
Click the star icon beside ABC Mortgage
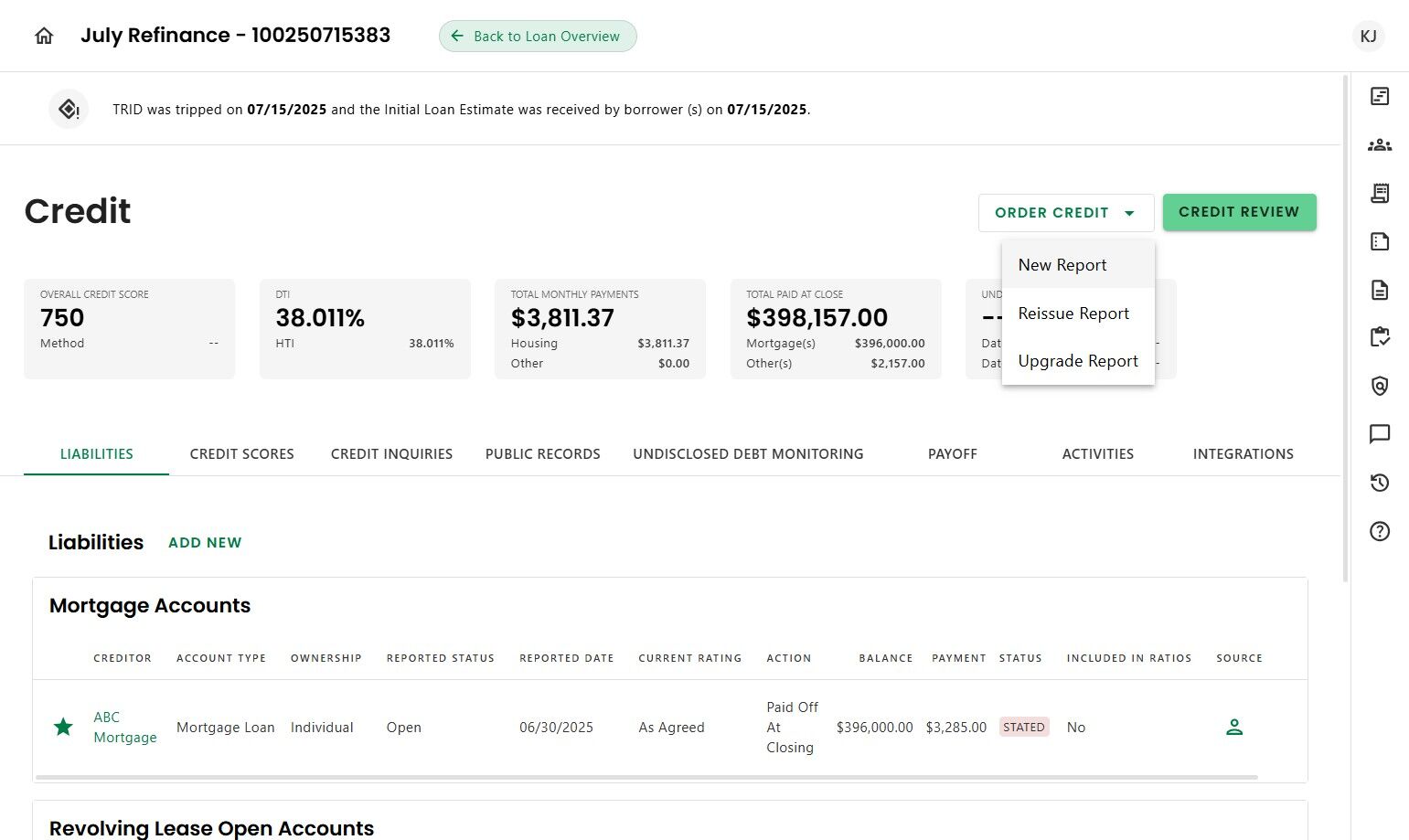coord(63,728)
